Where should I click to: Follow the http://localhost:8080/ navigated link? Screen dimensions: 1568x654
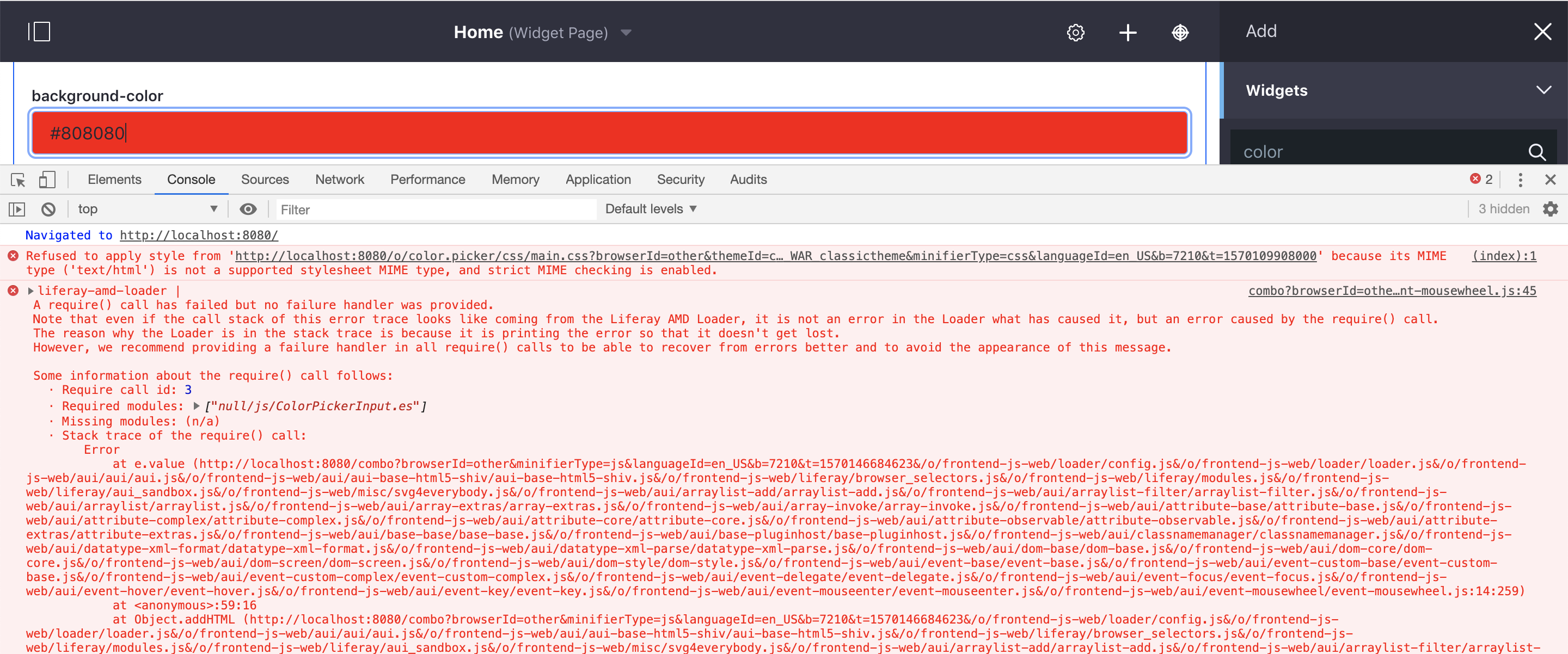198,236
